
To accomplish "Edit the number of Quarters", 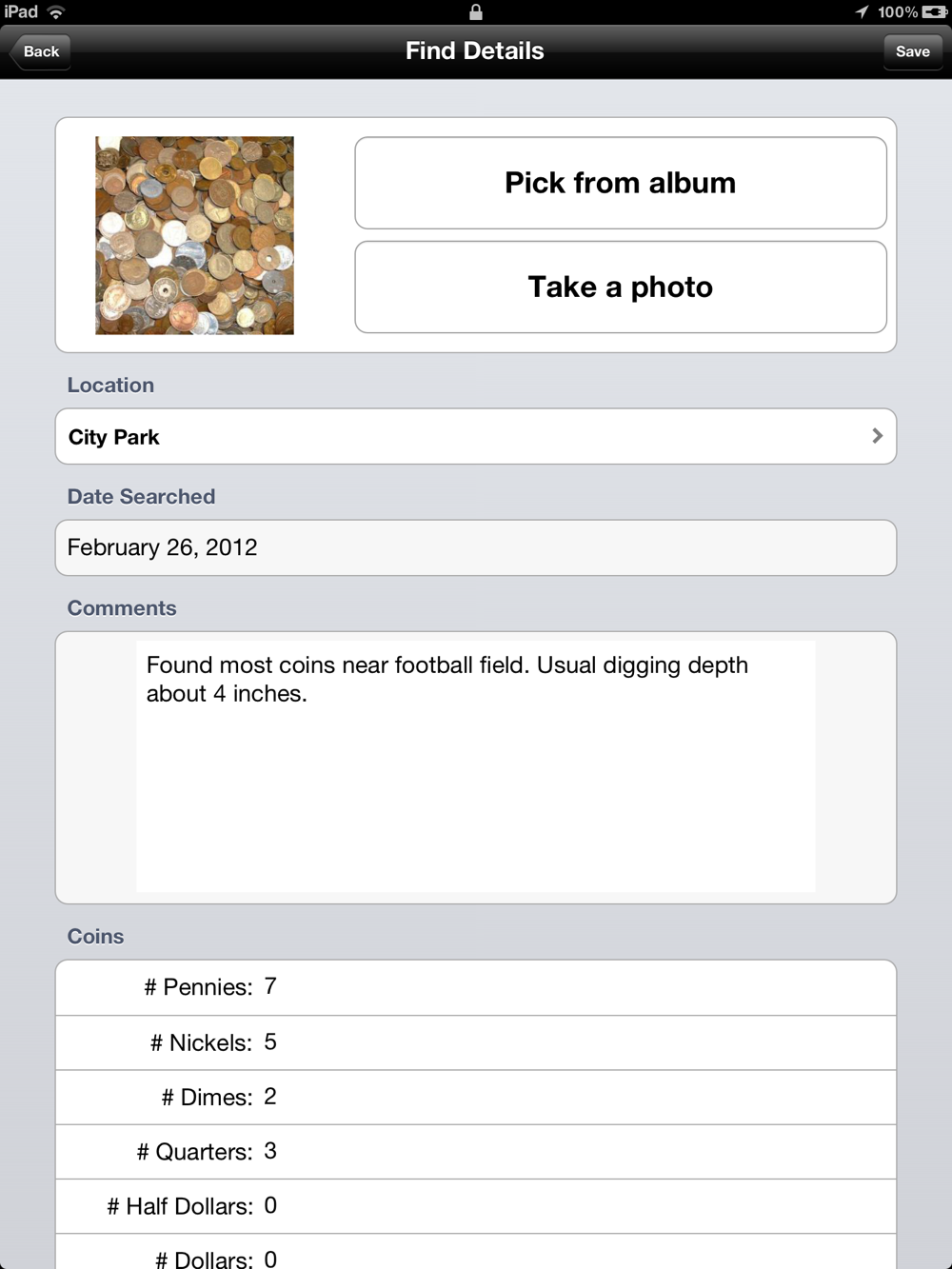I will point(476,1152).
